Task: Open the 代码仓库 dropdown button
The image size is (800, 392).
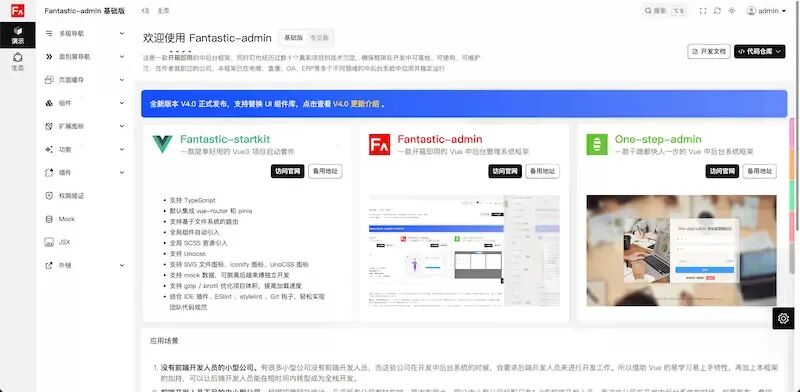Action: pos(760,51)
